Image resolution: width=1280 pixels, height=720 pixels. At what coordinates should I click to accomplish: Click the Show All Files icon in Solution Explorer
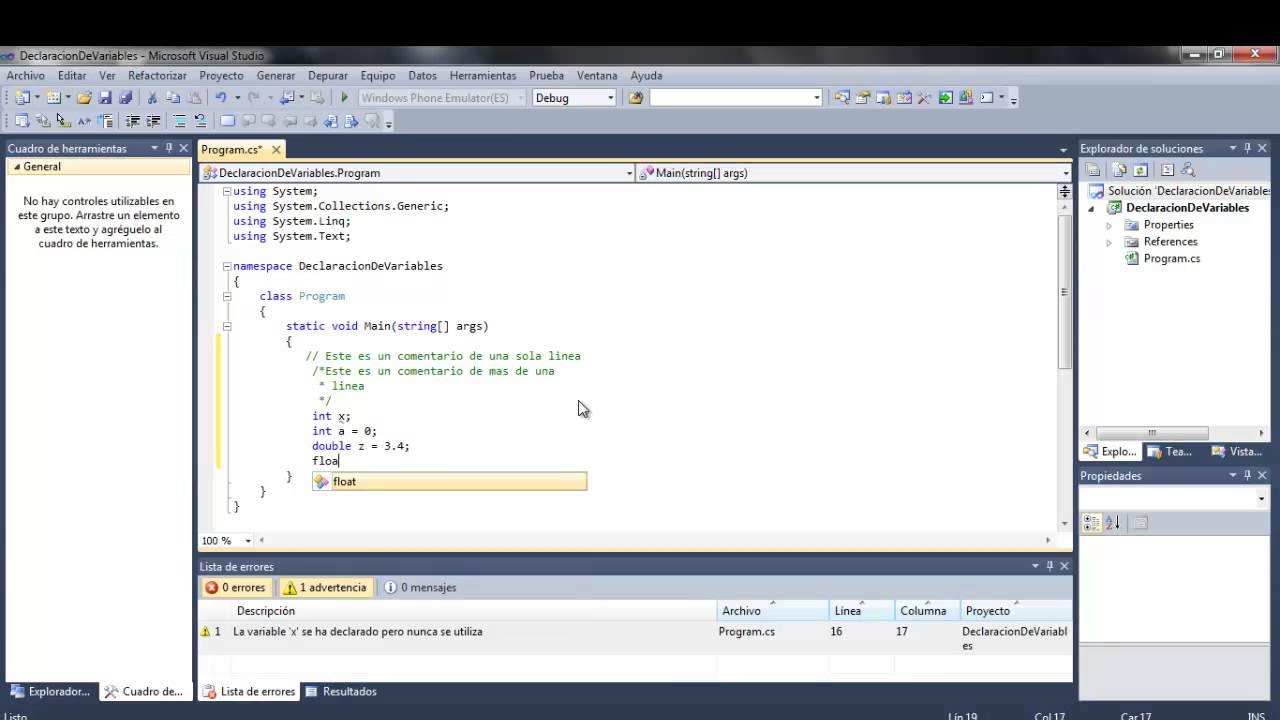pyautogui.click(x=1120, y=170)
